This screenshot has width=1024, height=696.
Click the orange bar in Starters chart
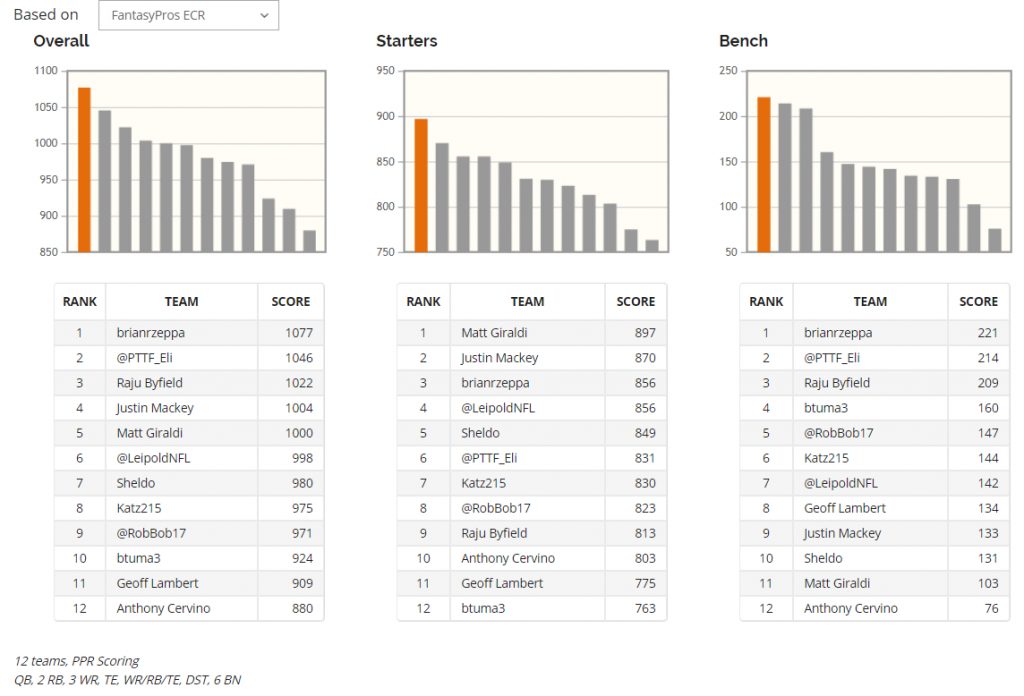coord(421,186)
